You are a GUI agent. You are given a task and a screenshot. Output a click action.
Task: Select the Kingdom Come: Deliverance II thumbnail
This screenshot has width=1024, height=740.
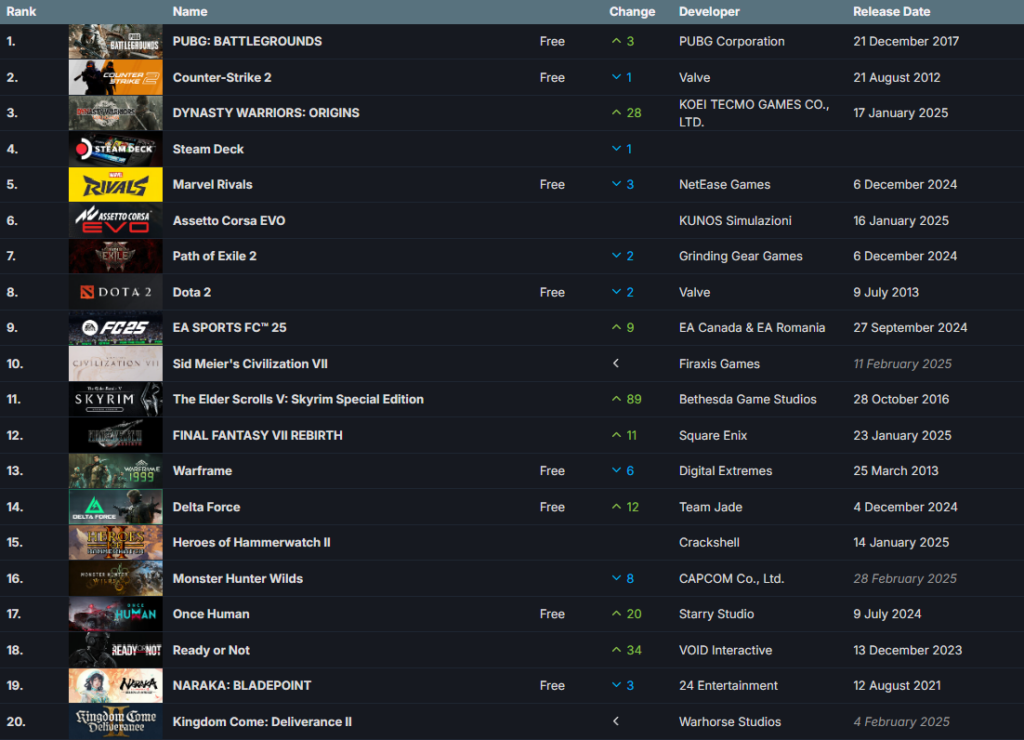coord(114,721)
